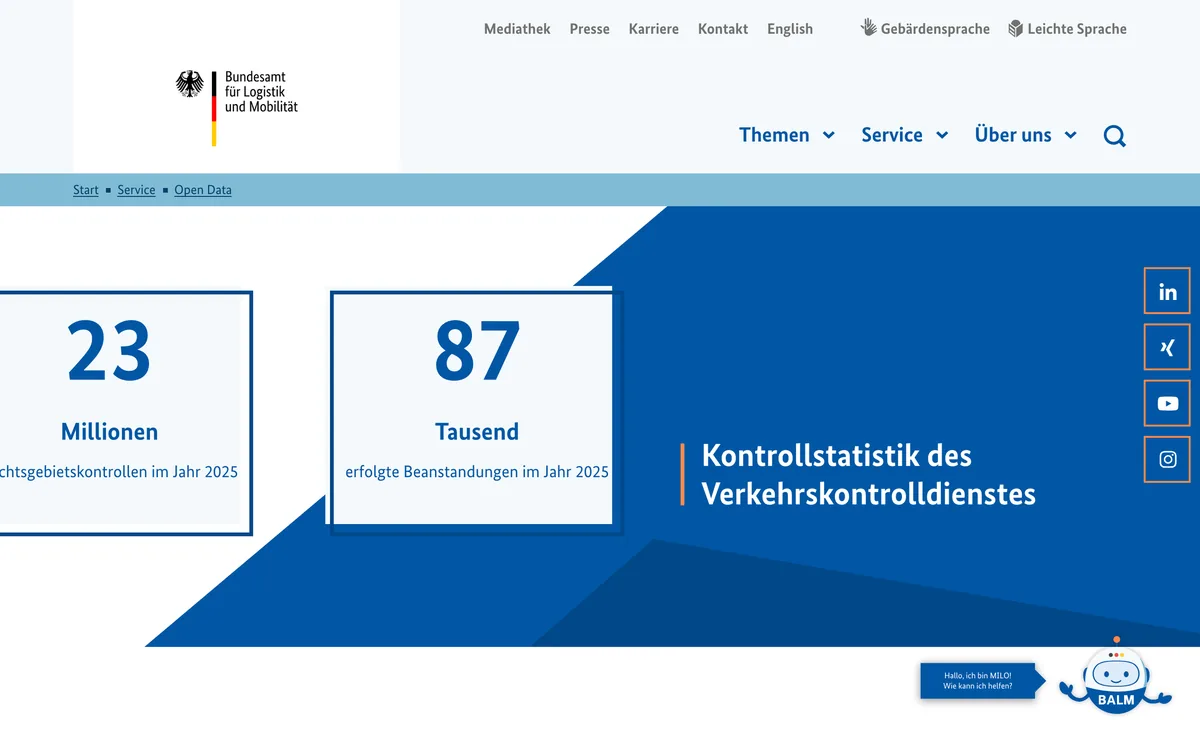Go to the Karriere page

click(654, 29)
